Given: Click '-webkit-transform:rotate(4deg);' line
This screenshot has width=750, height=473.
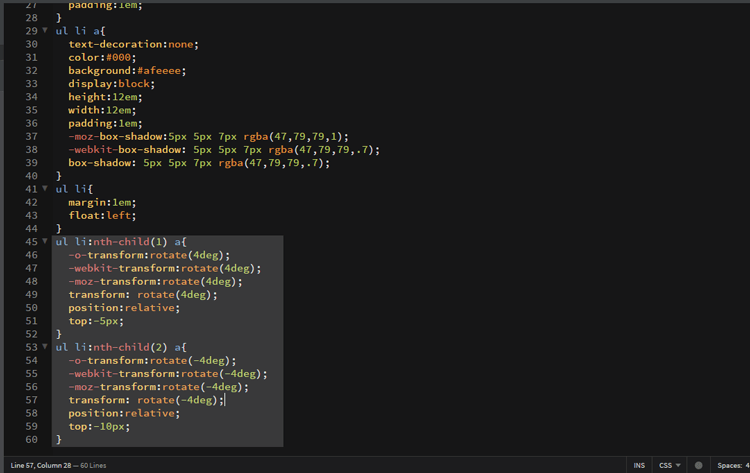Looking at the screenshot, I should click(165, 268).
